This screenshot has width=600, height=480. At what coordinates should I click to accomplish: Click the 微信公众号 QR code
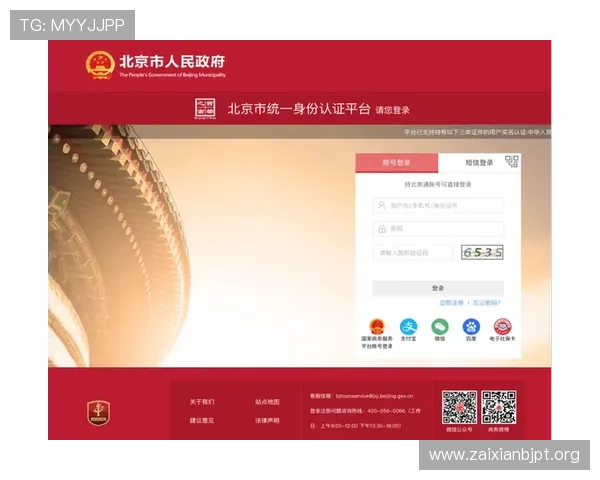[x=459, y=407]
